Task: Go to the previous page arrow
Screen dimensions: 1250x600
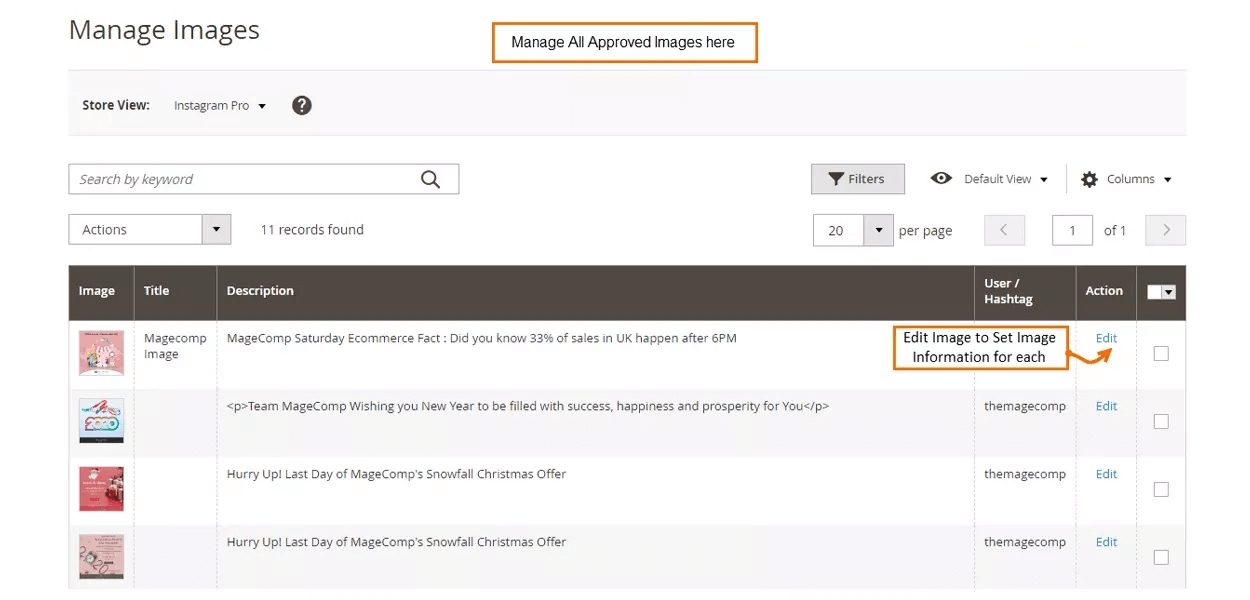Action: [1004, 230]
